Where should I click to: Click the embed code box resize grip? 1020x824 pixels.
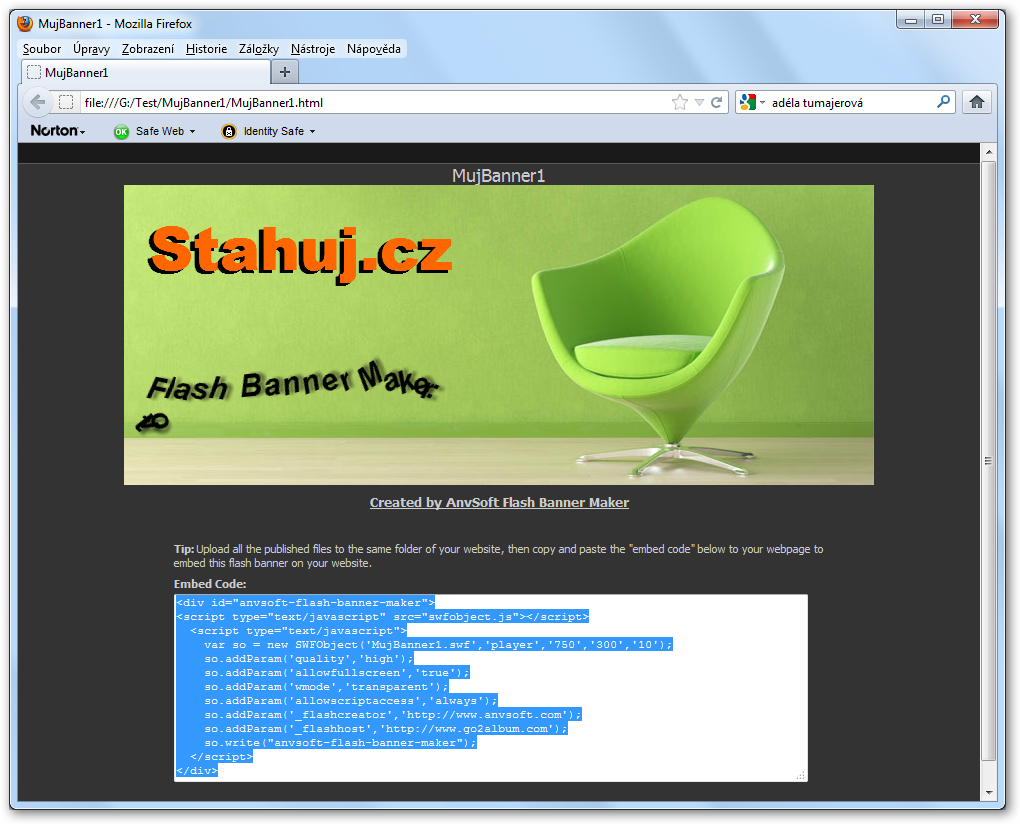pyautogui.click(x=801, y=775)
